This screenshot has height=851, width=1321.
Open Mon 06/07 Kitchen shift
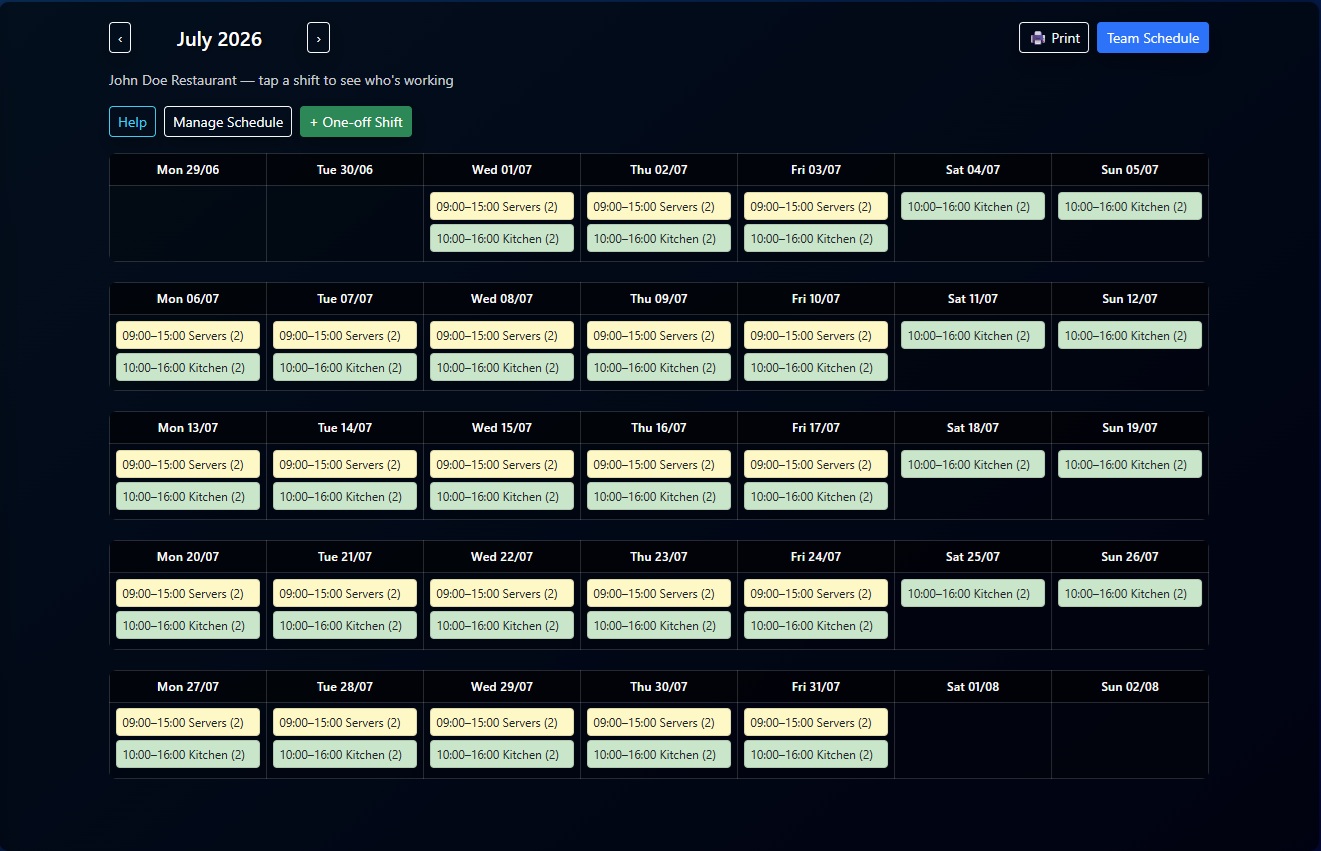(x=188, y=367)
